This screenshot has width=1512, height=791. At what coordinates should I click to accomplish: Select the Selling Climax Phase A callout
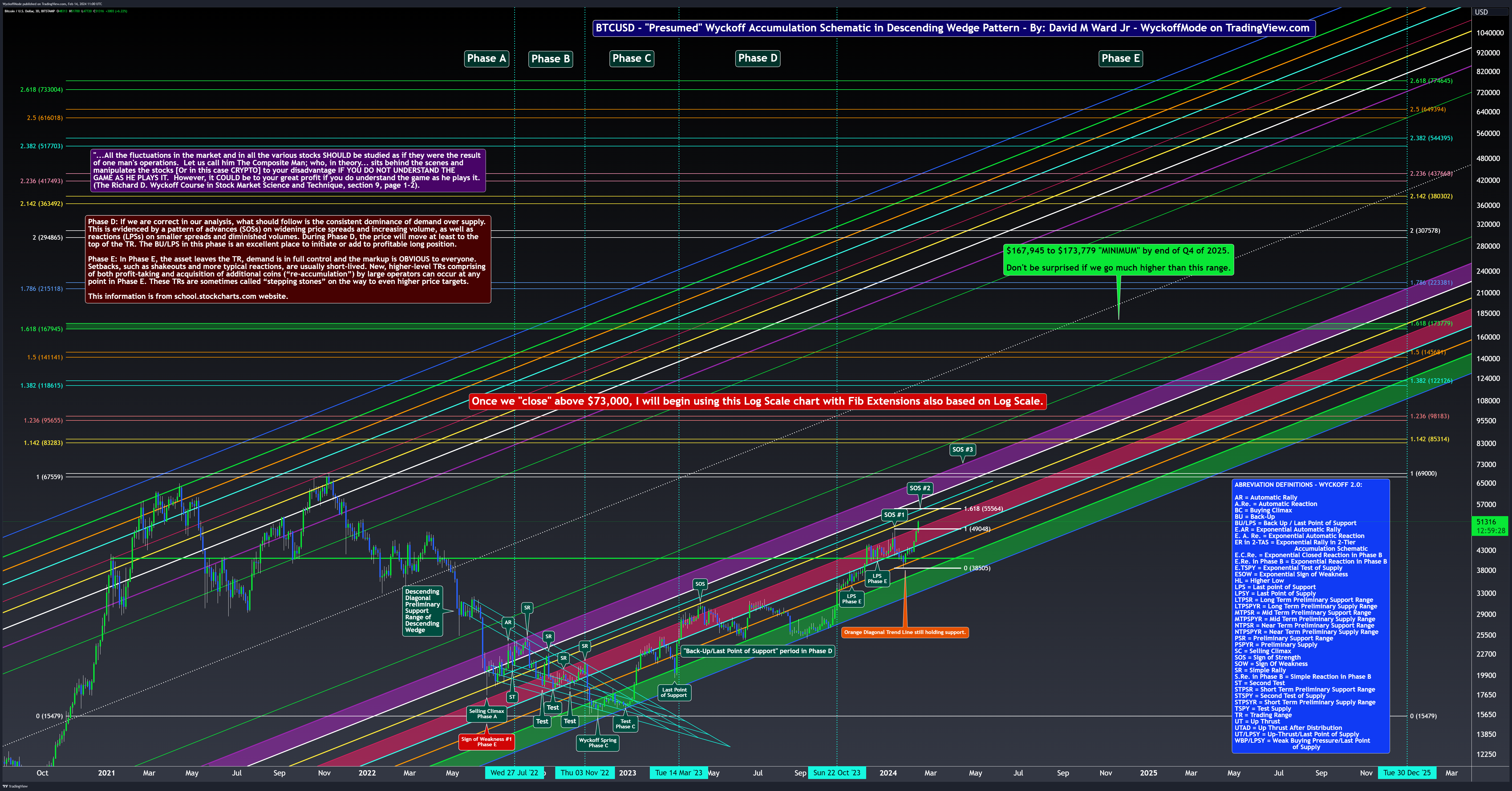click(x=487, y=713)
